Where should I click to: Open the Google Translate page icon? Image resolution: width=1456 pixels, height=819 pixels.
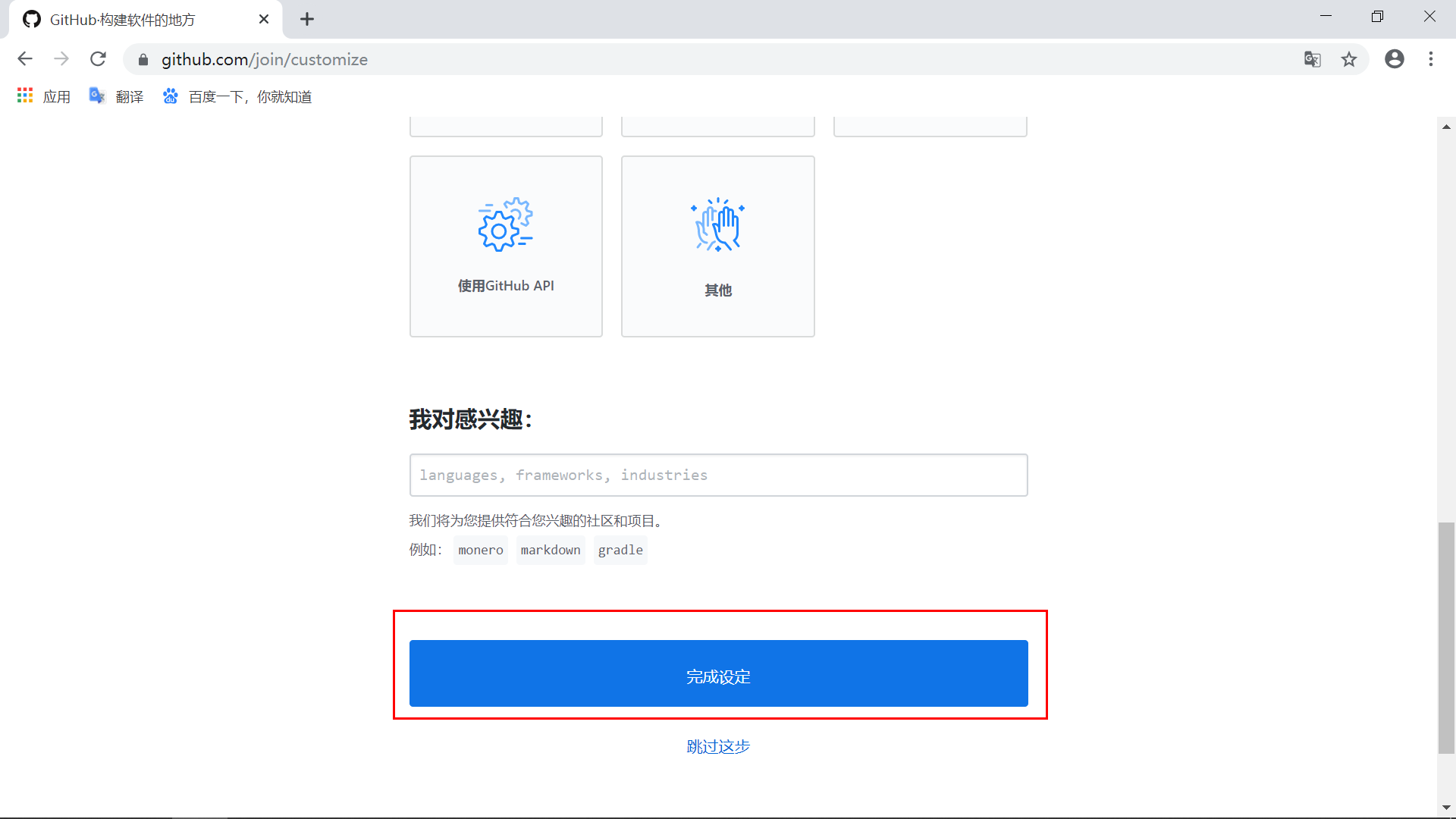pyautogui.click(x=1312, y=59)
